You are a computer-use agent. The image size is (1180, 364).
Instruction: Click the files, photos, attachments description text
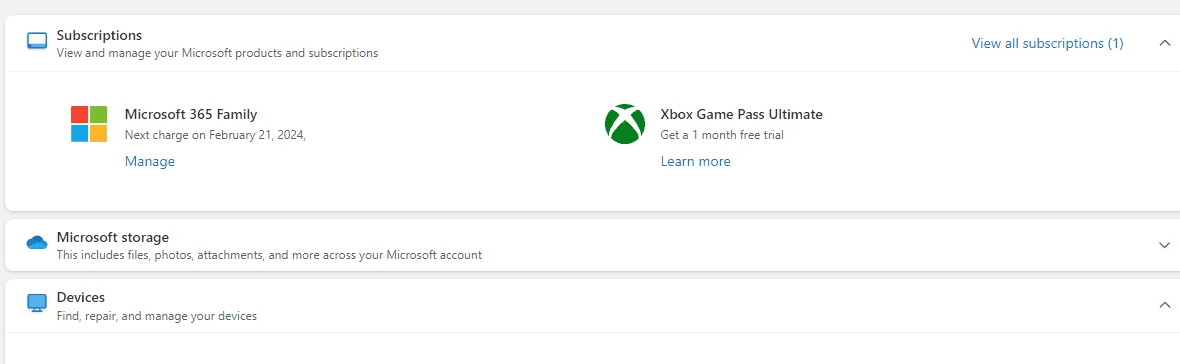pyautogui.click(x=269, y=255)
